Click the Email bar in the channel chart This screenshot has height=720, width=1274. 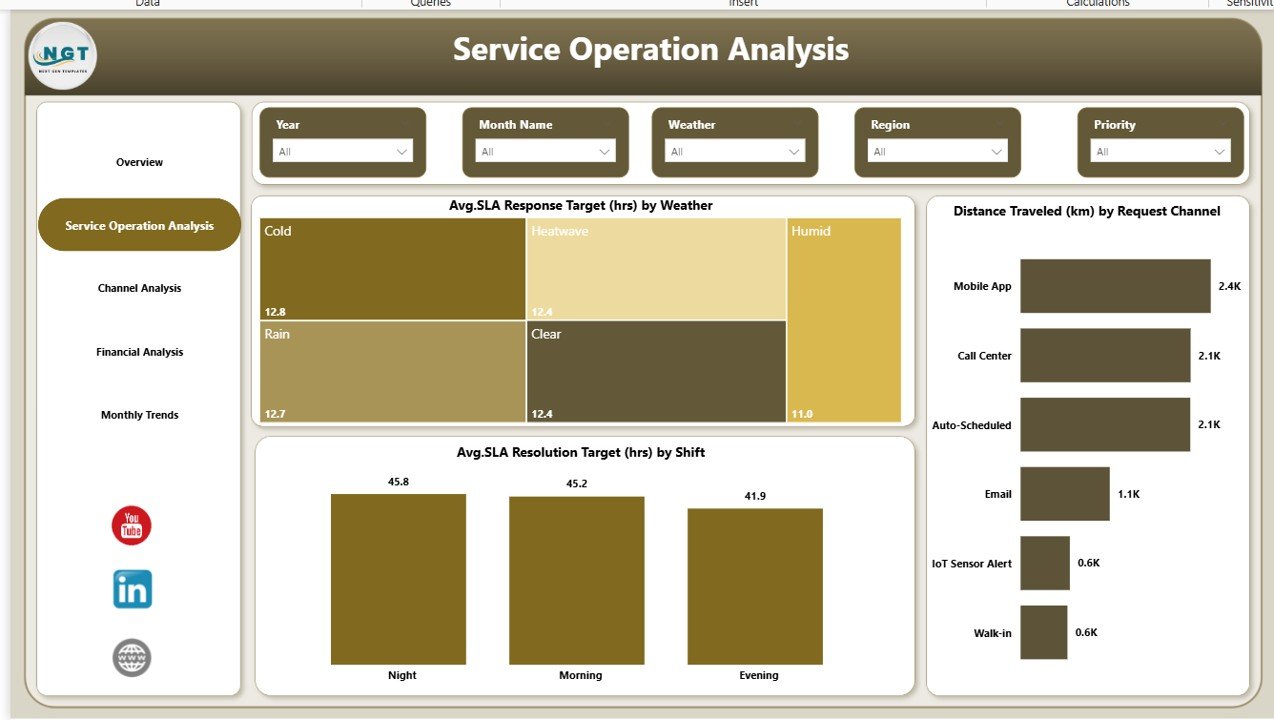tap(1064, 494)
